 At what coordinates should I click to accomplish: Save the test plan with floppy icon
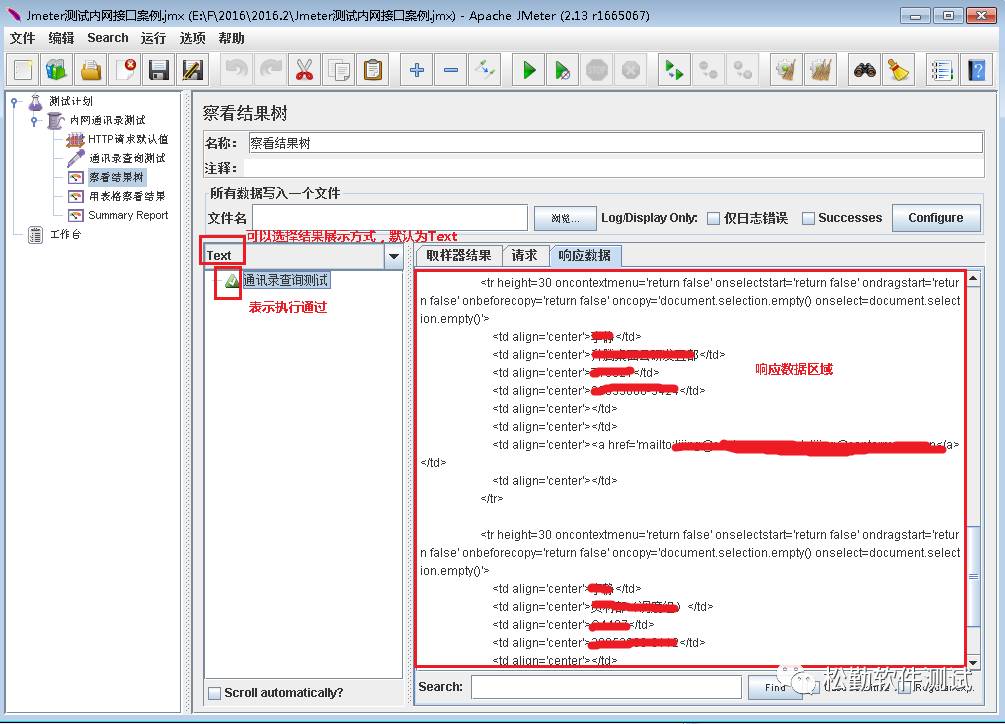click(159, 70)
